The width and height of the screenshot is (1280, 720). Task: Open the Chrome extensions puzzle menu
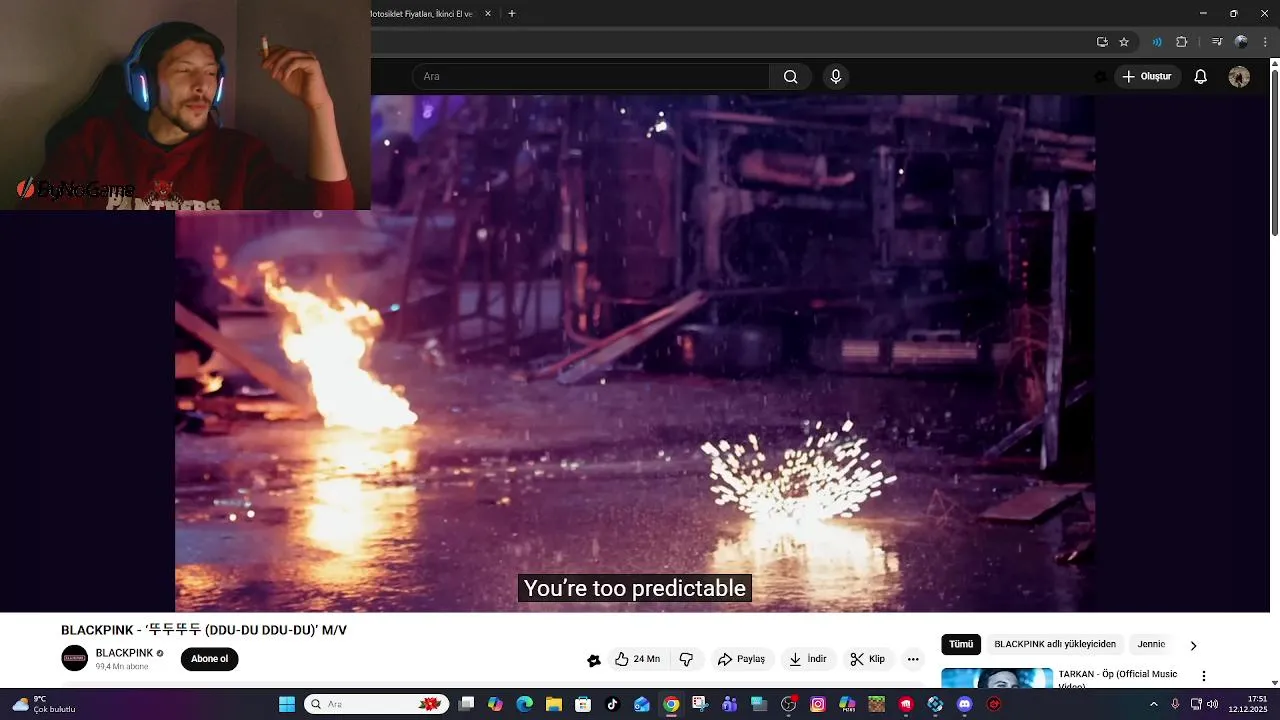click(1181, 42)
